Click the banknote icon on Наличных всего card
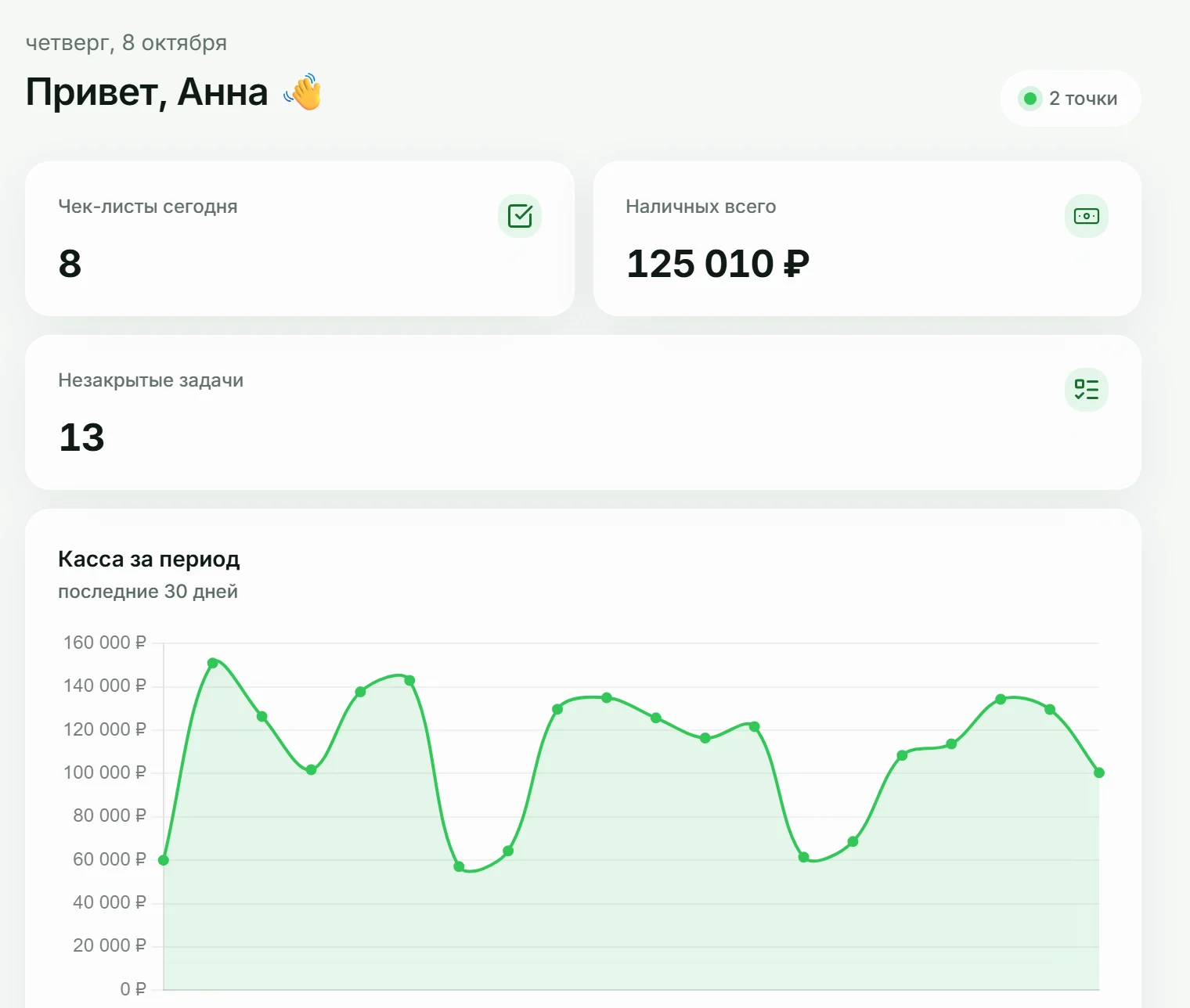 [x=1087, y=216]
